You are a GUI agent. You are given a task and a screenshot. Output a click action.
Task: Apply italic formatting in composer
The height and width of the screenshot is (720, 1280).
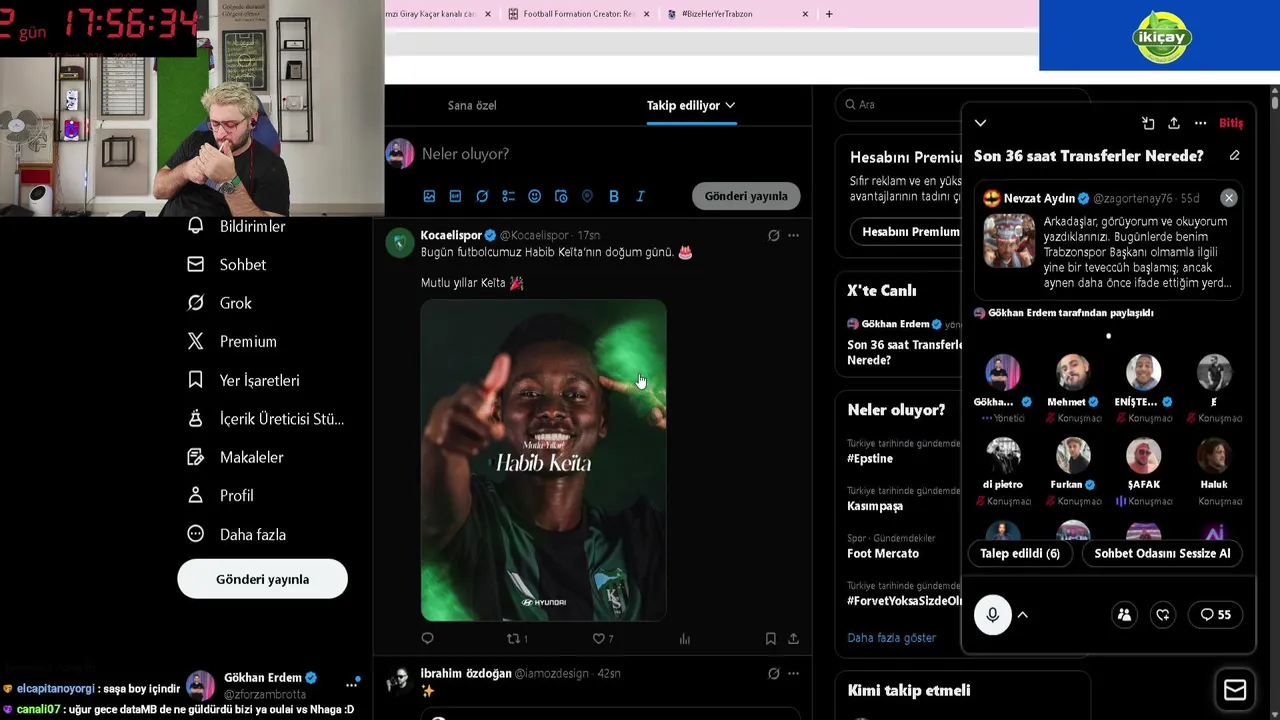click(x=640, y=196)
